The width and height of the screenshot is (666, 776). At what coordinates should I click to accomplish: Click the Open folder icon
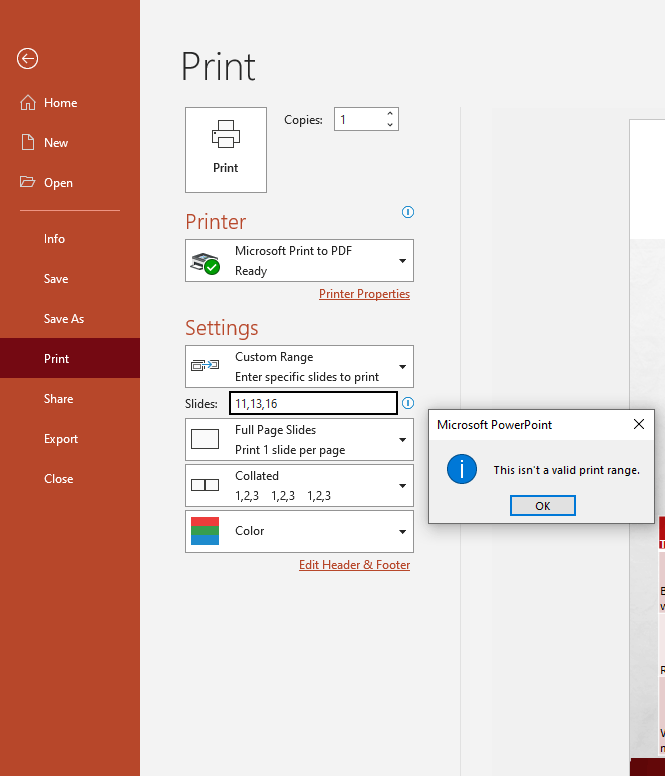coord(28,182)
